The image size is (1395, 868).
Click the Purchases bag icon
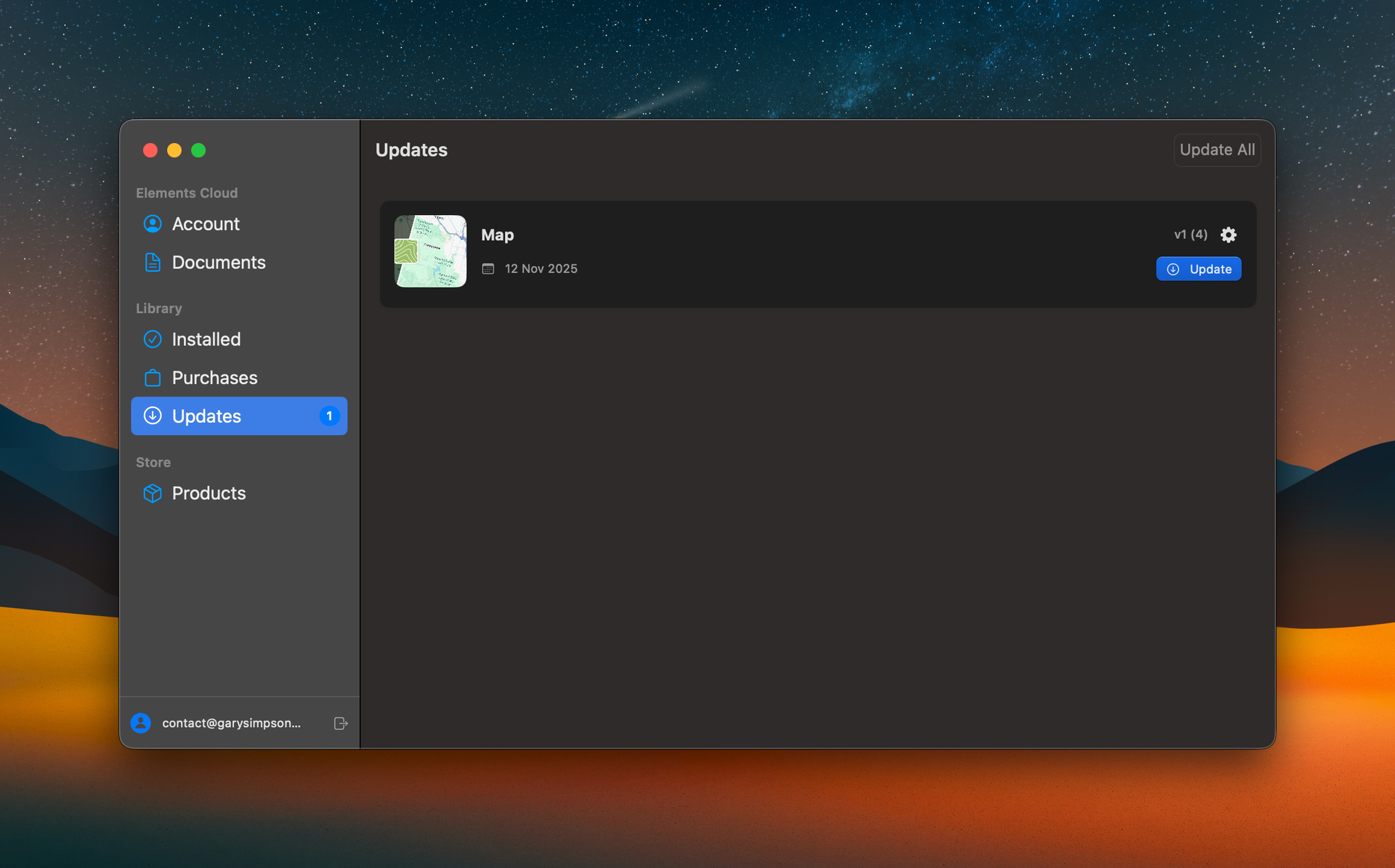point(153,378)
